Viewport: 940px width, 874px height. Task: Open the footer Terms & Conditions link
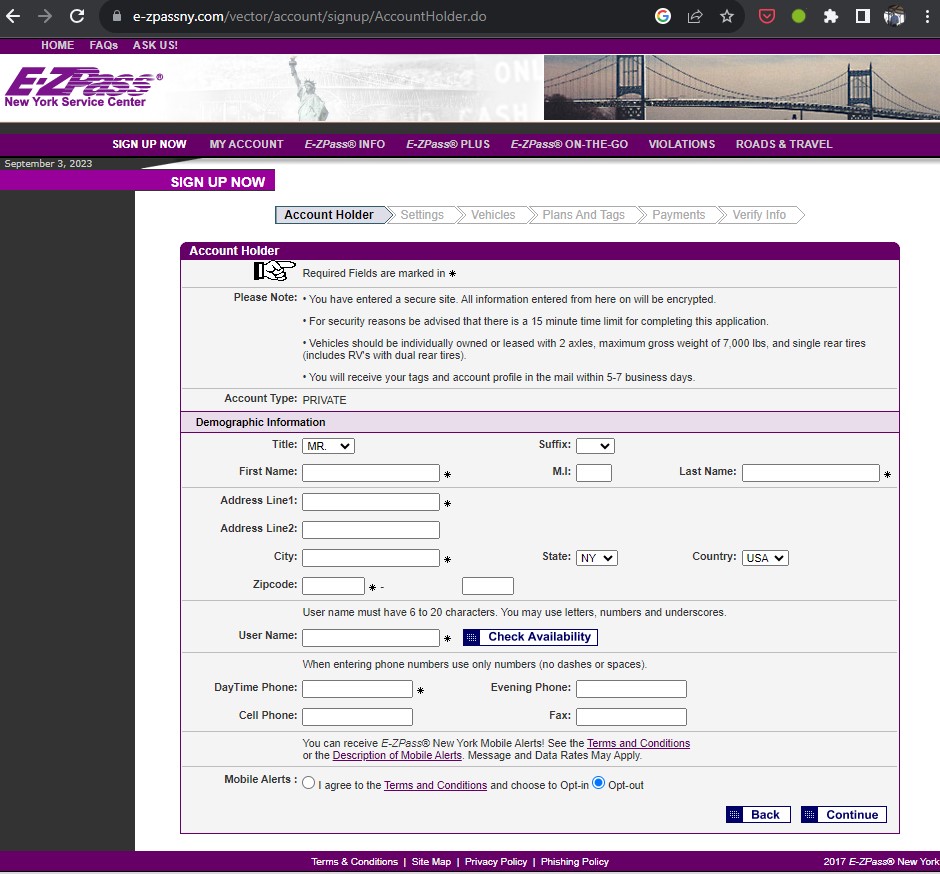coord(354,862)
